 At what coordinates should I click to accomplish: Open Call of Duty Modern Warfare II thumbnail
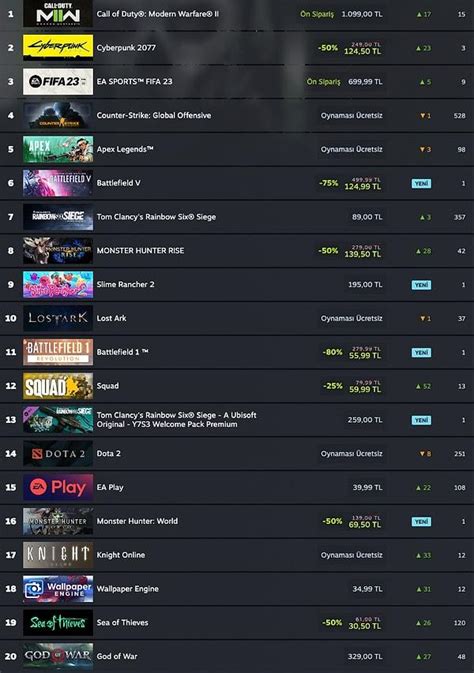pos(58,14)
